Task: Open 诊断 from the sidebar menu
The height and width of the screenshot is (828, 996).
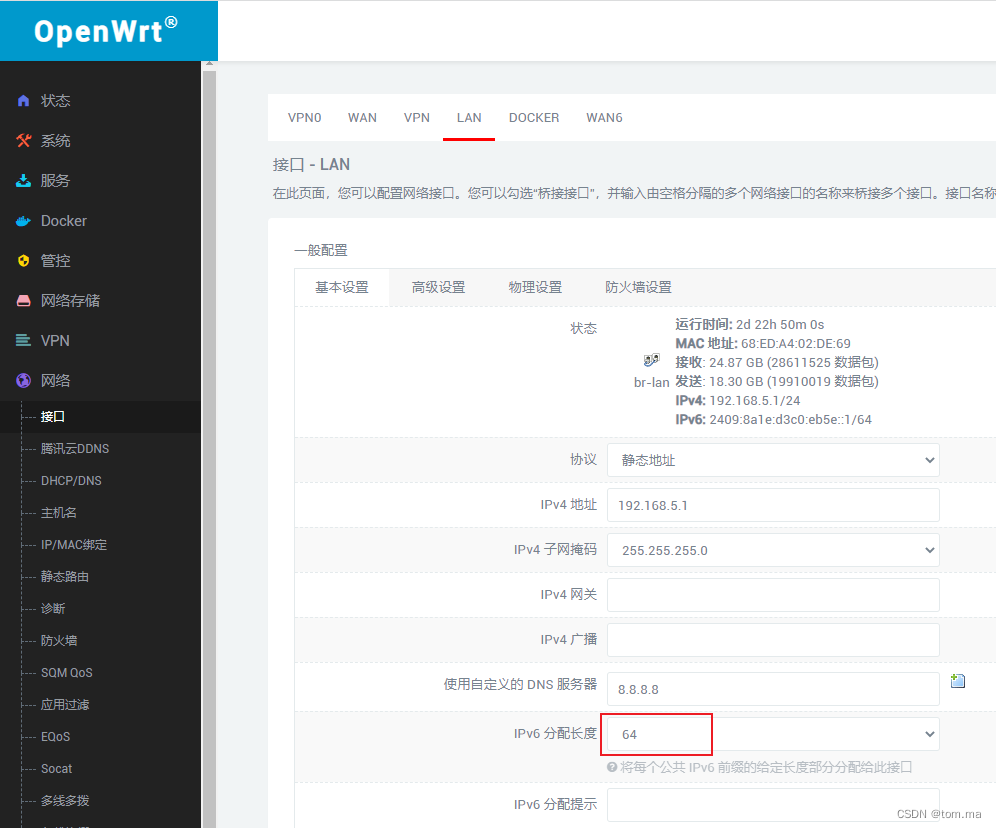Action: 51,608
